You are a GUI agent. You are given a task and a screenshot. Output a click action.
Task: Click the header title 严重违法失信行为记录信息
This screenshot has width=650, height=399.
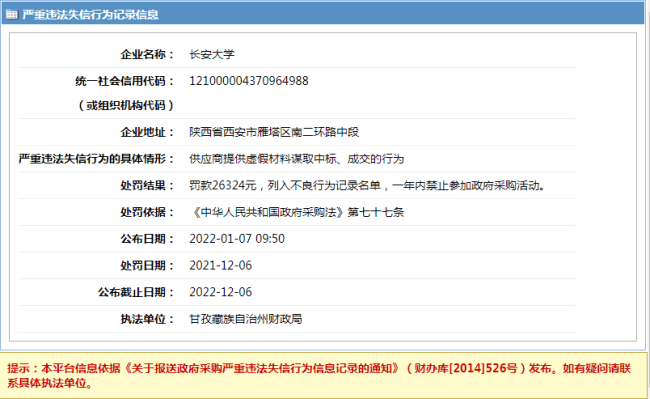[90, 15]
